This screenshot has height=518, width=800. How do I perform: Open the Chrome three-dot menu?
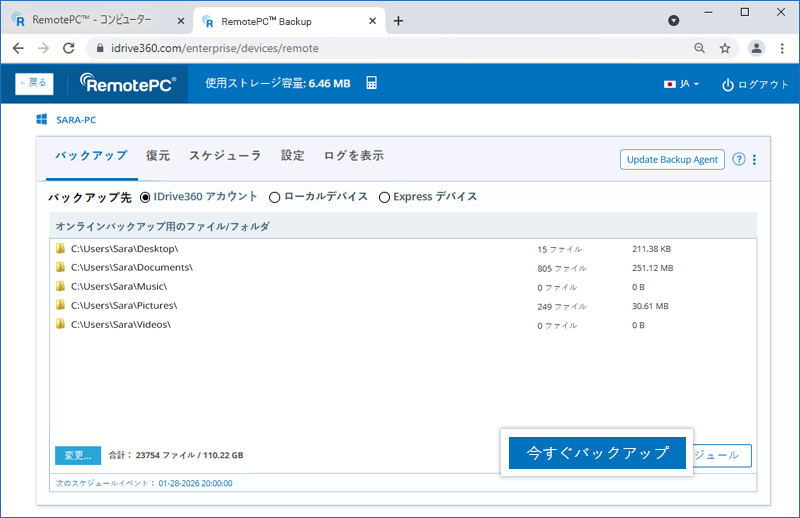coord(782,48)
